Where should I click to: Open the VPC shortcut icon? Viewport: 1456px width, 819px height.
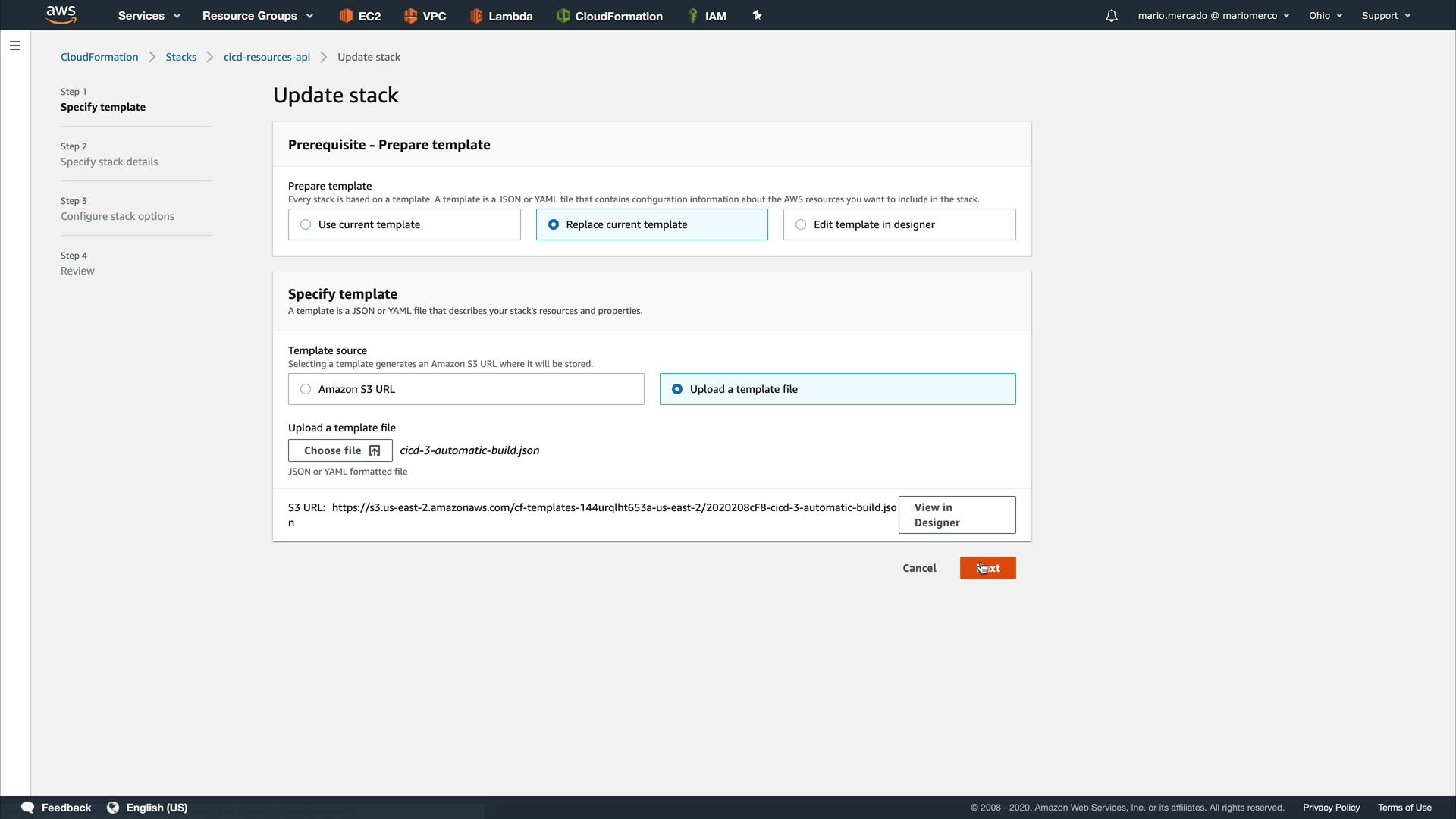click(x=411, y=16)
